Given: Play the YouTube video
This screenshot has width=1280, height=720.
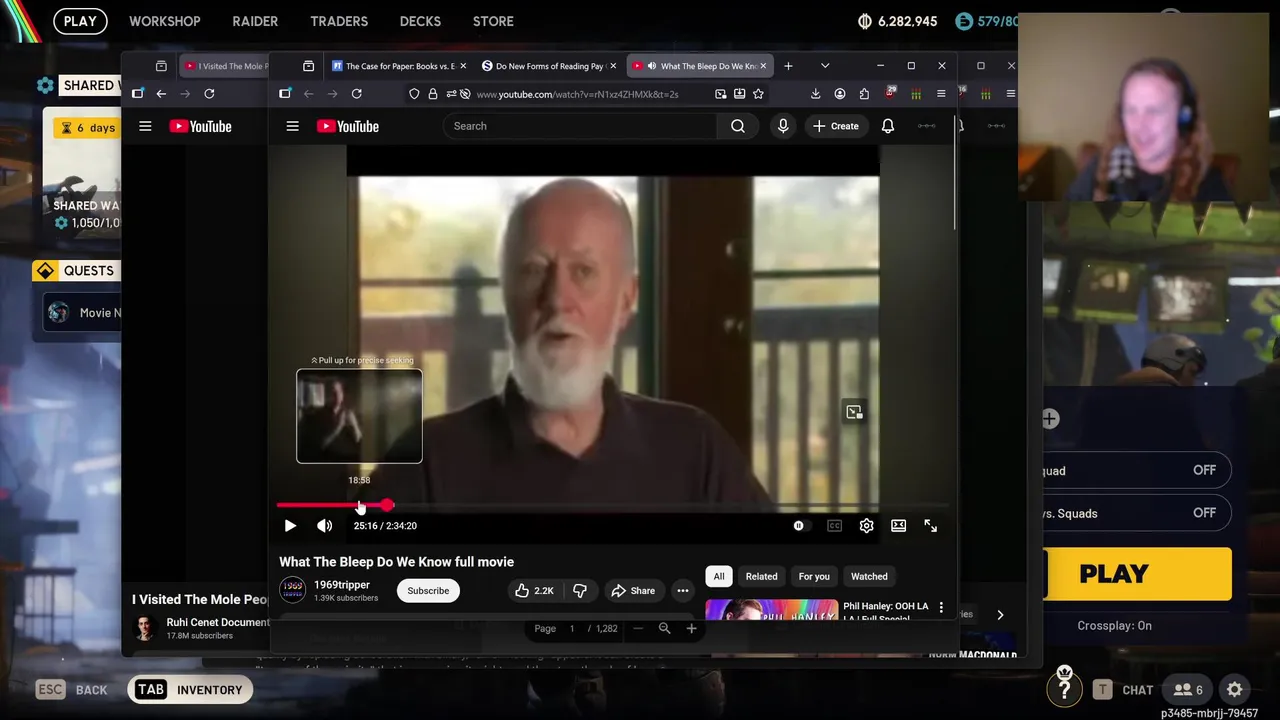Looking at the screenshot, I should coord(290,526).
